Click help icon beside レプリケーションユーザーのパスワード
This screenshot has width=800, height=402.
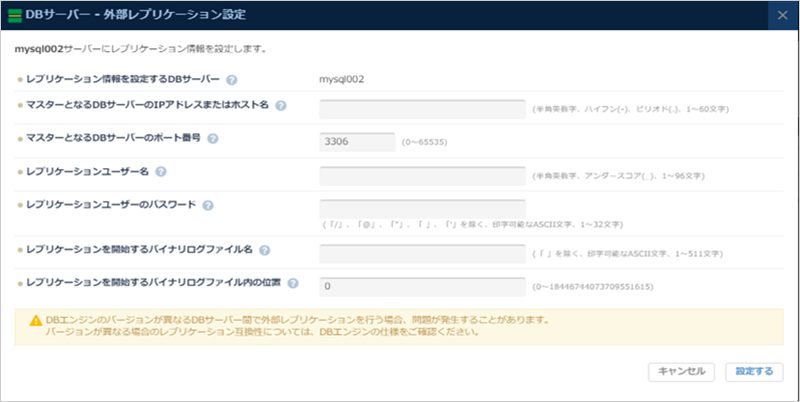(x=208, y=205)
